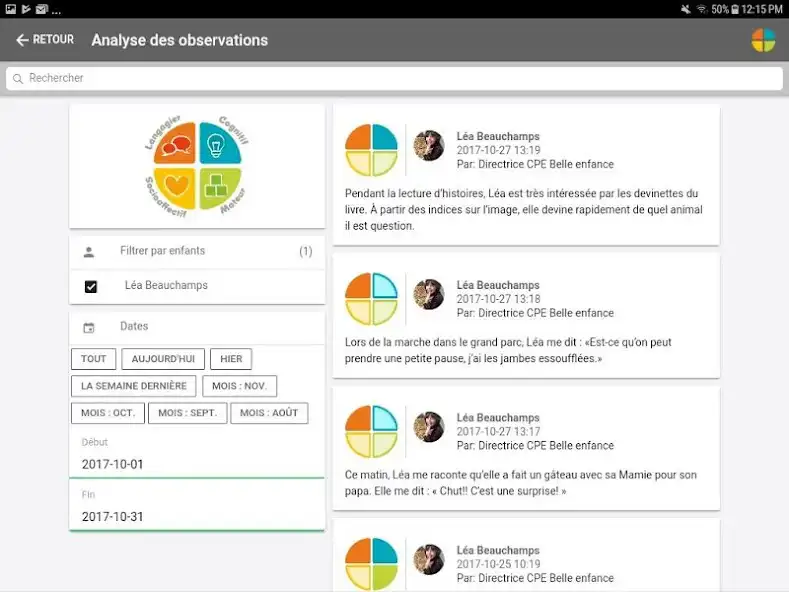Screen dimensions: 789x592
Task: Choose the Aujourd'hui date filter
Action: 164,359
